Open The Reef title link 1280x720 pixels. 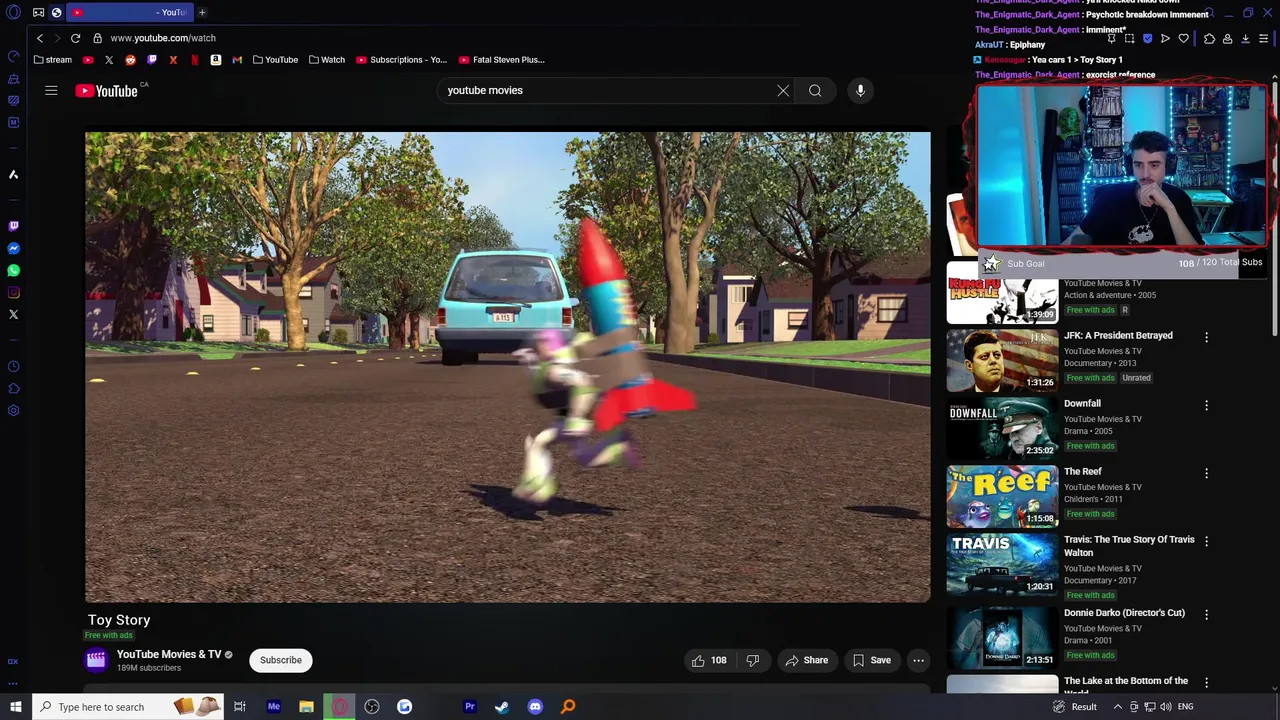(1083, 471)
